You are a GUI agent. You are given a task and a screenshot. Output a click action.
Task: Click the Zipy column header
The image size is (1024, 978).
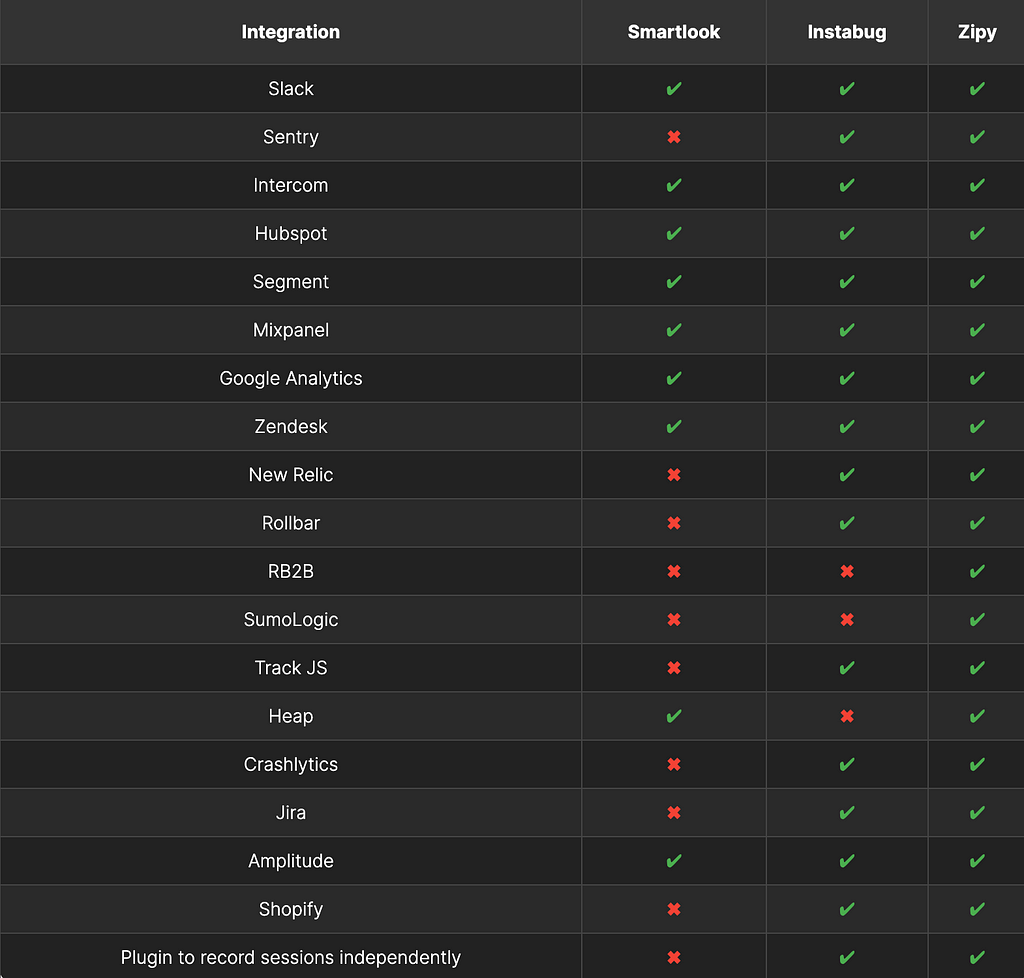pos(976,32)
